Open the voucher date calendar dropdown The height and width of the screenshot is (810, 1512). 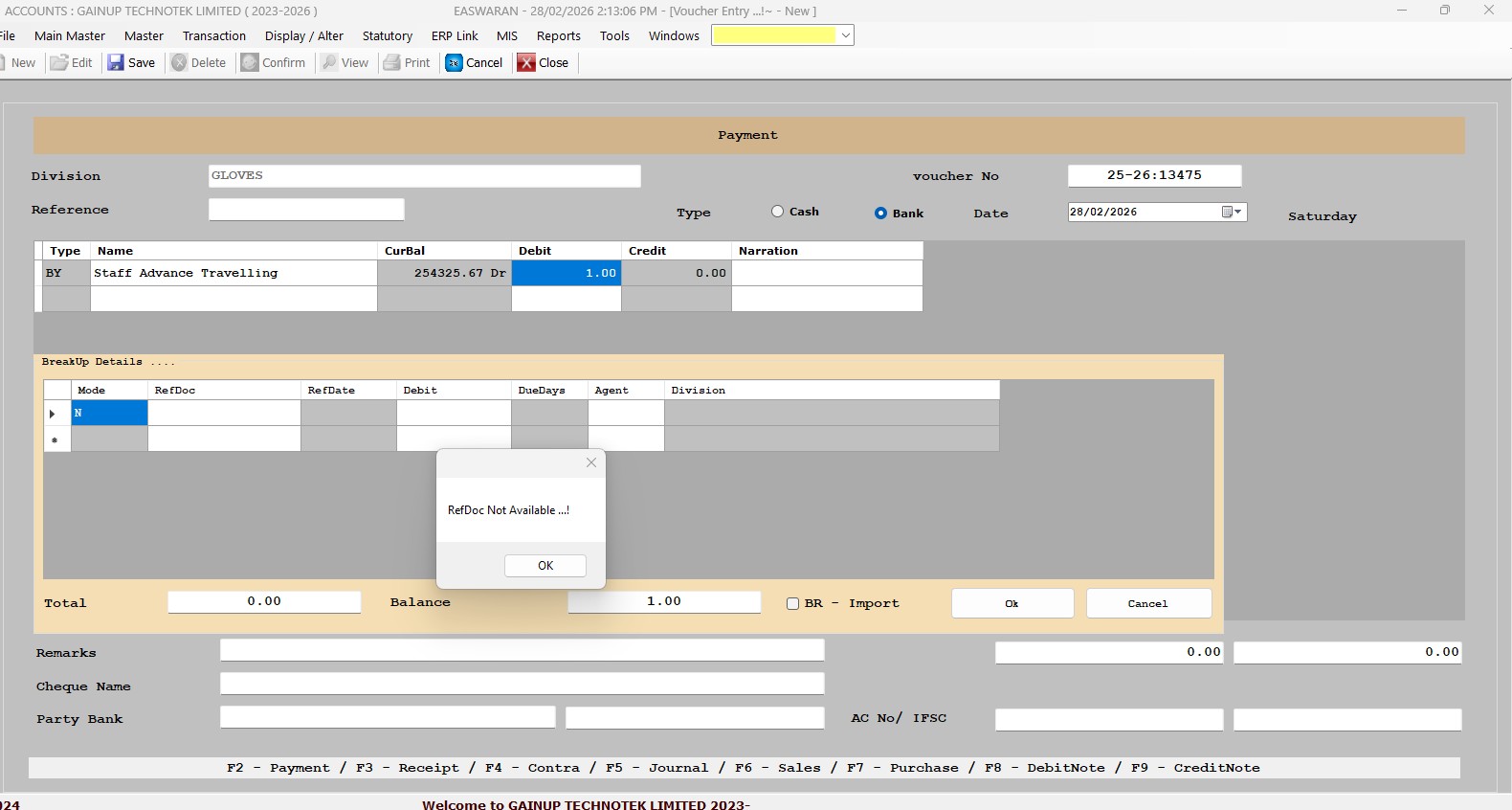[x=1232, y=212]
